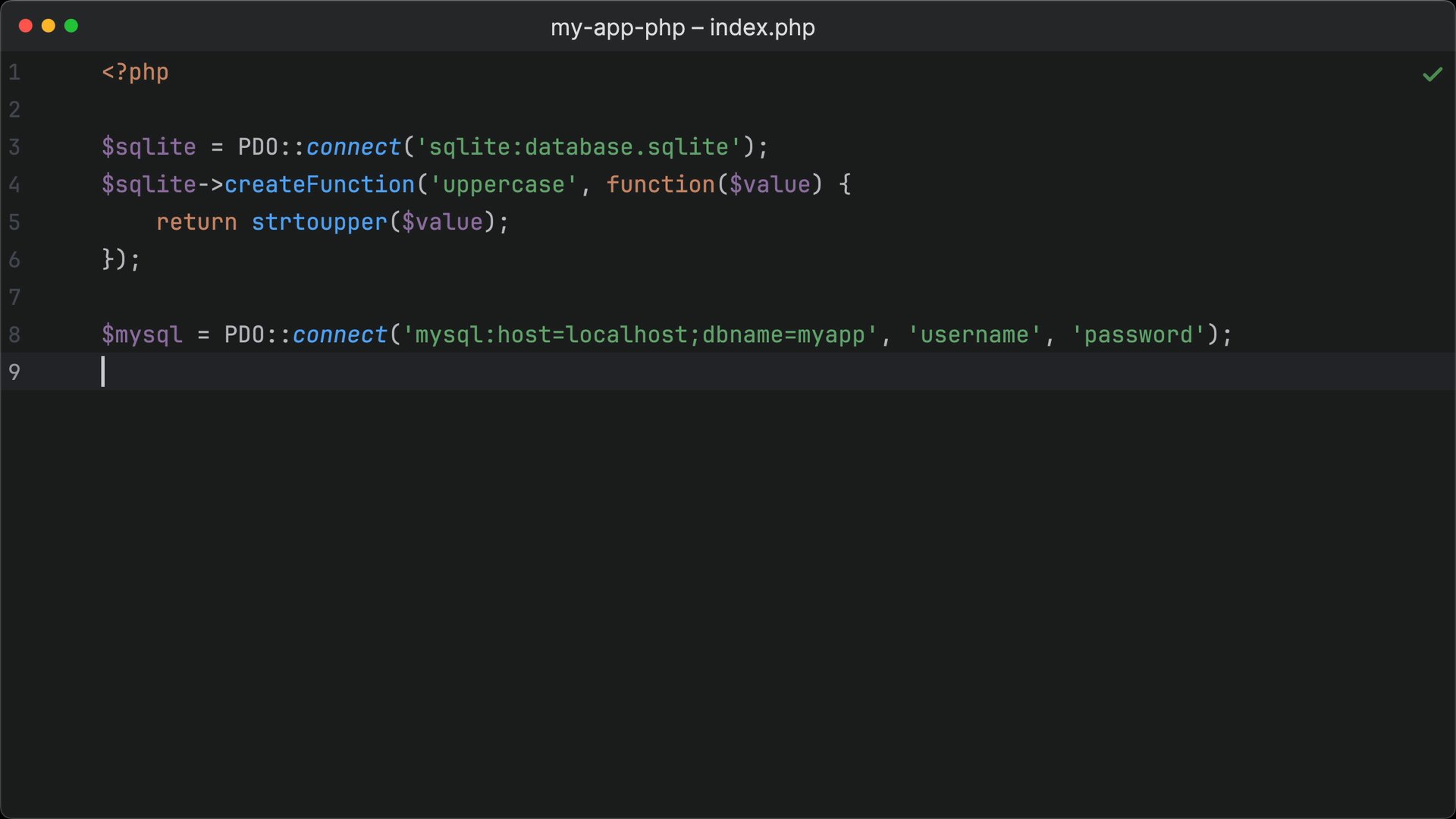This screenshot has width=1456, height=819.
Task: Click line number 3 in gutter
Action: pyautogui.click(x=14, y=147)
